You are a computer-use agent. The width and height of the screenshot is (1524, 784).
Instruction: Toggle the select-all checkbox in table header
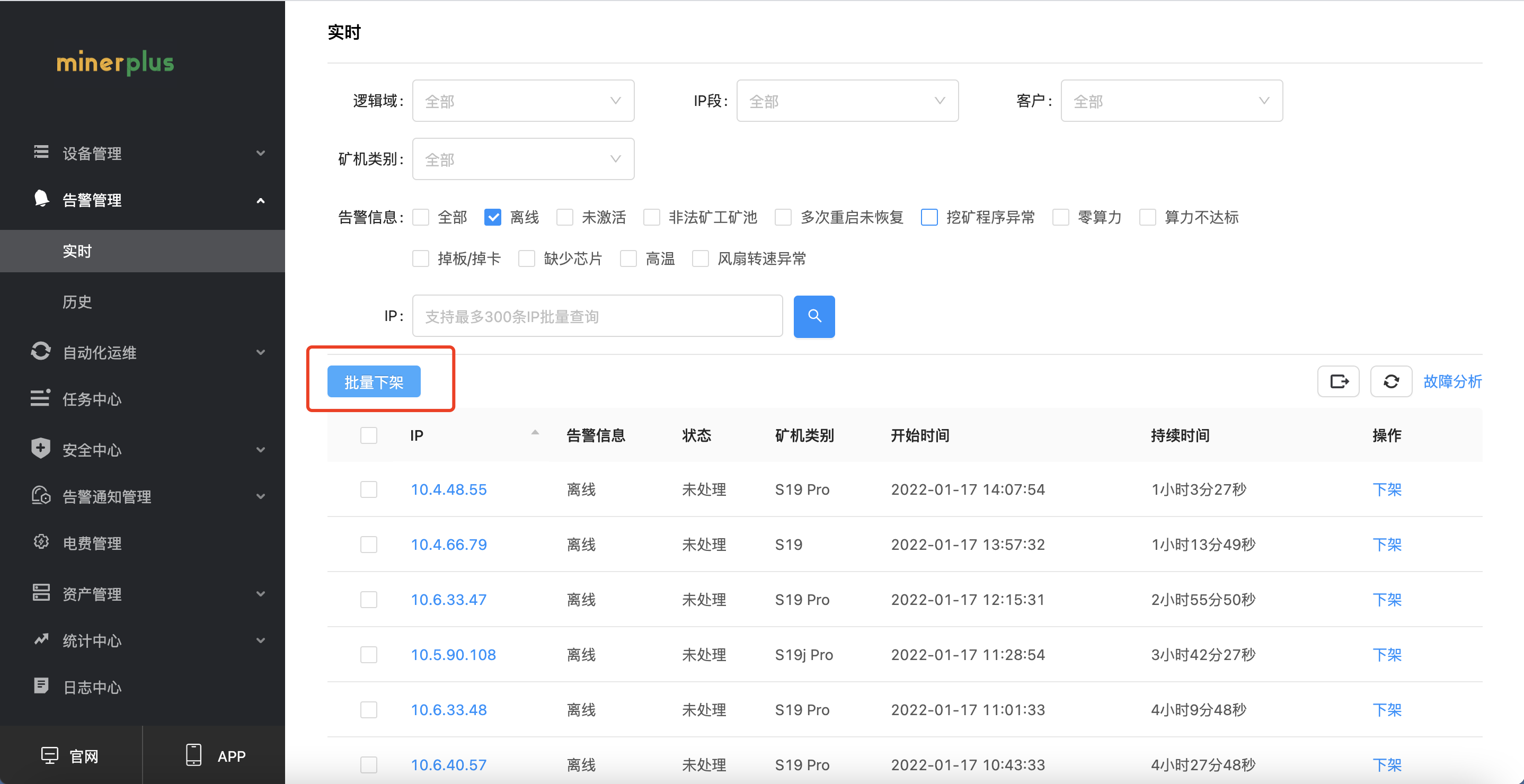pos(369,436)
